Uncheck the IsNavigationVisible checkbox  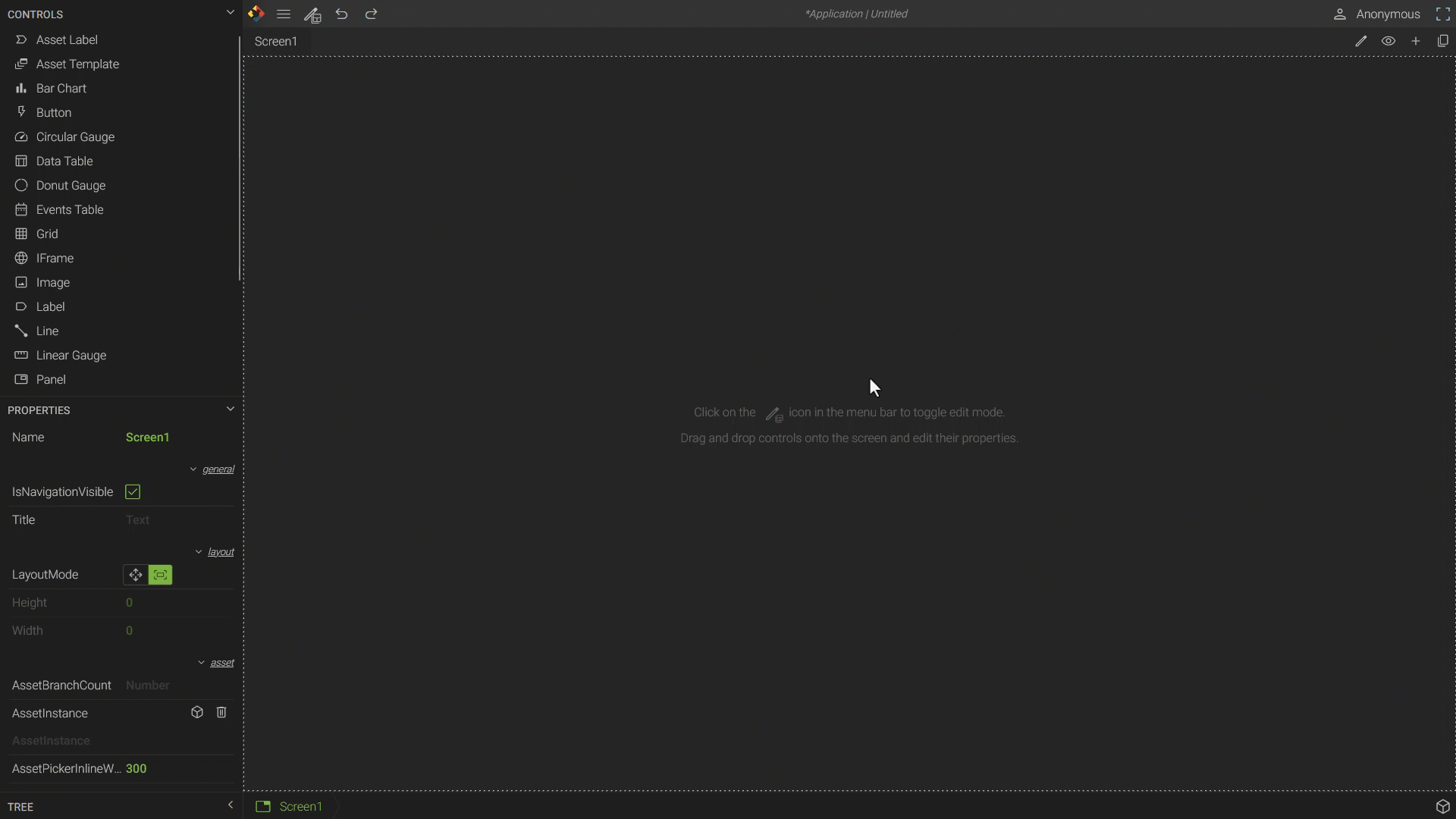click(133, 492)
